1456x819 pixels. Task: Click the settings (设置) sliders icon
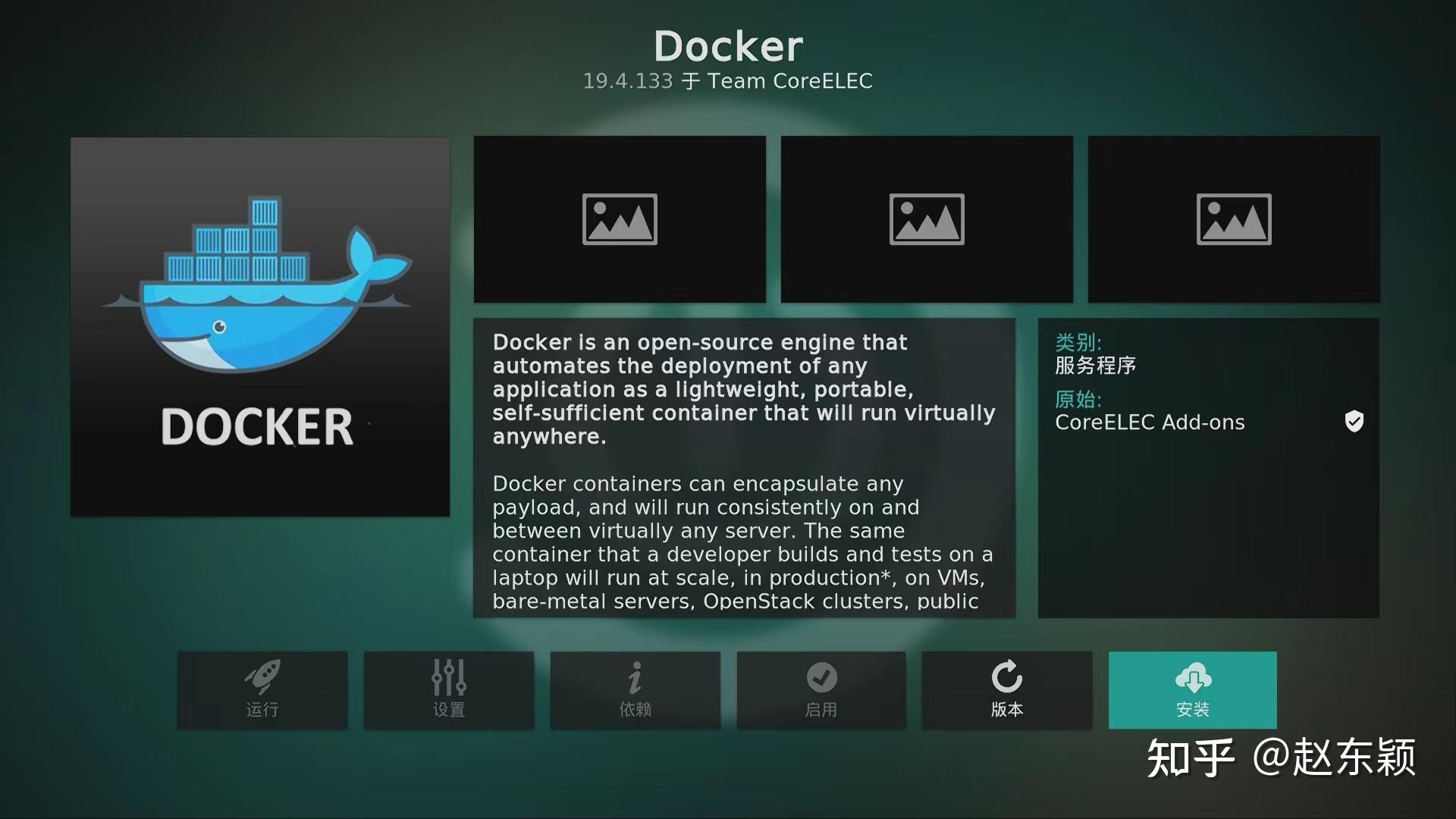(449, 677)
